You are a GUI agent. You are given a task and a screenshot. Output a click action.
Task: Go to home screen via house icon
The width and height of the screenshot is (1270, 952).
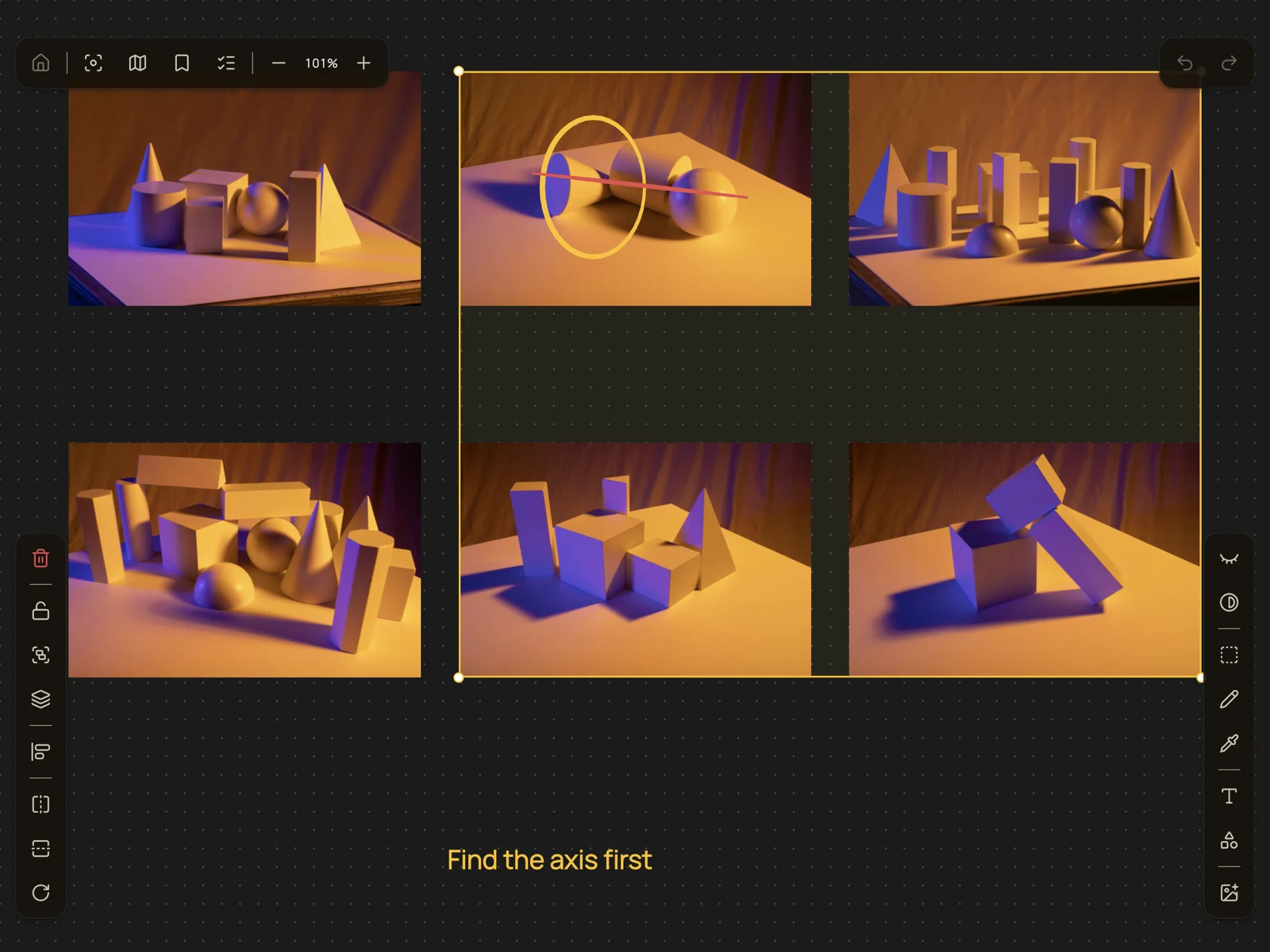pos(40,63)
